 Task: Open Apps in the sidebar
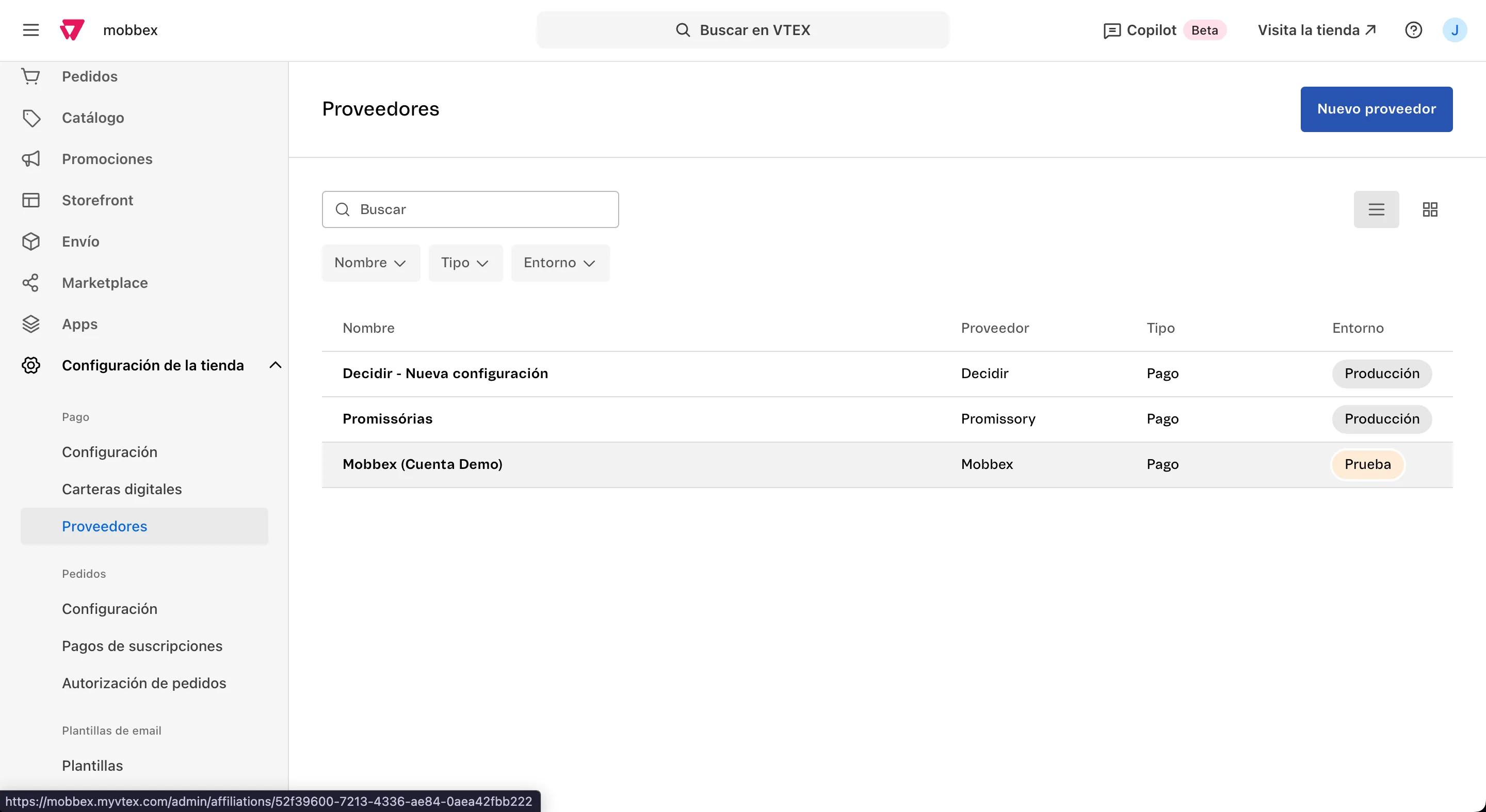pos(79,324)
